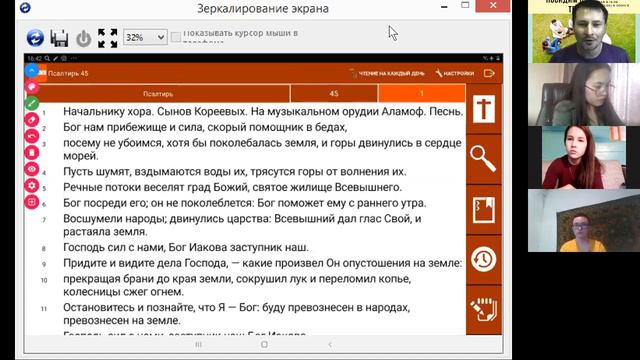
Task: Toggle the pink eye visibility button
Action: (32, 169)
